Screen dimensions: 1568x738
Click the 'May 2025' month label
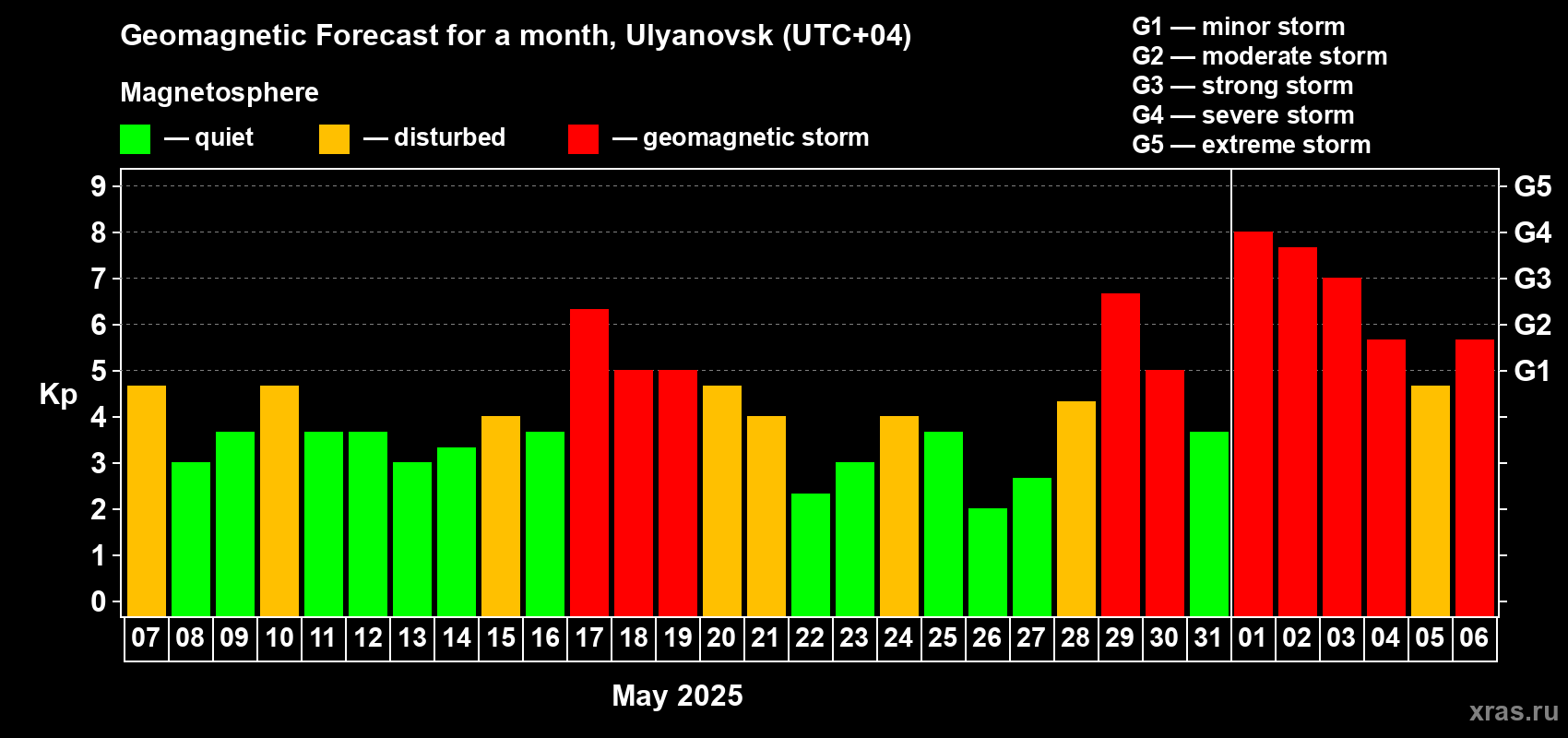point(678,696)
